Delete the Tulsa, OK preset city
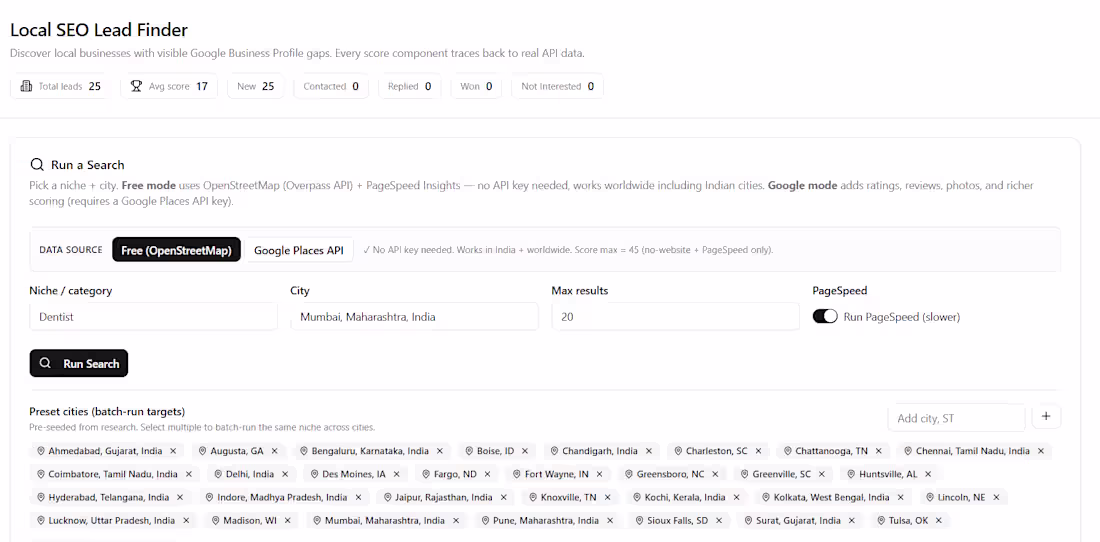Image resolution: width=1100 pixels, height=542 pixels. click(x=939, y=520)
